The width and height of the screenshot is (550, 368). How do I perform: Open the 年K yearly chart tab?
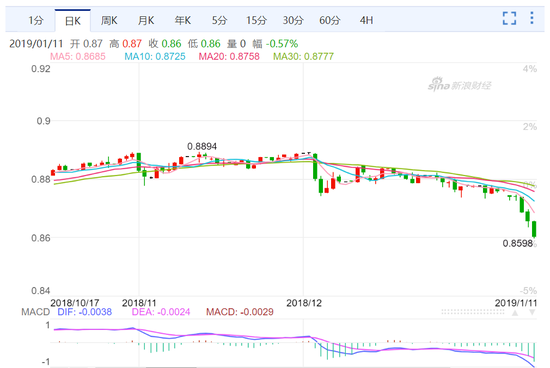pos(183,20)
